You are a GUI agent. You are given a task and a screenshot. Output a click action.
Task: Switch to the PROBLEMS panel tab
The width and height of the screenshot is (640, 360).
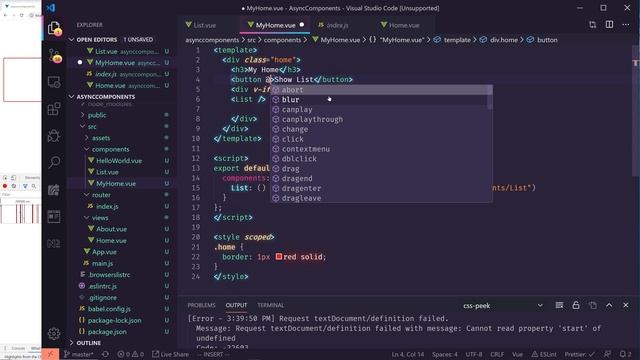tap(201, 305)
